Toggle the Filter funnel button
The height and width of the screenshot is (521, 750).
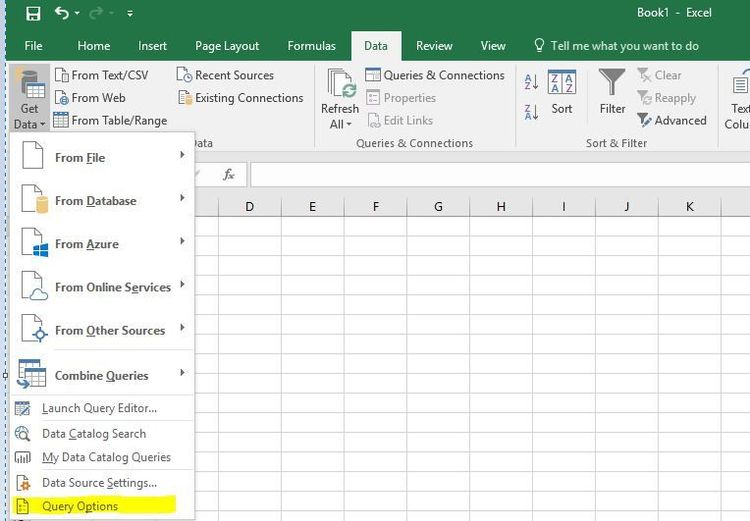[x=612, y=92]
